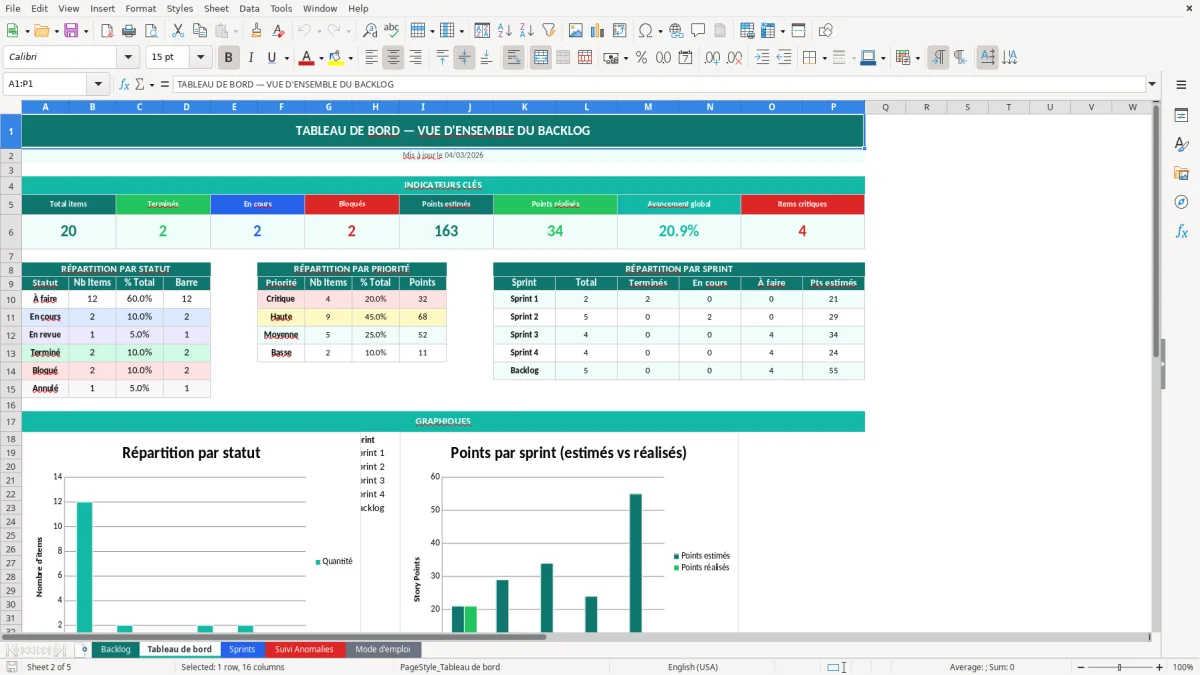Open Find & Replace tool
The width and height of the screenshot is (1200, 675).
pos(369,31)
